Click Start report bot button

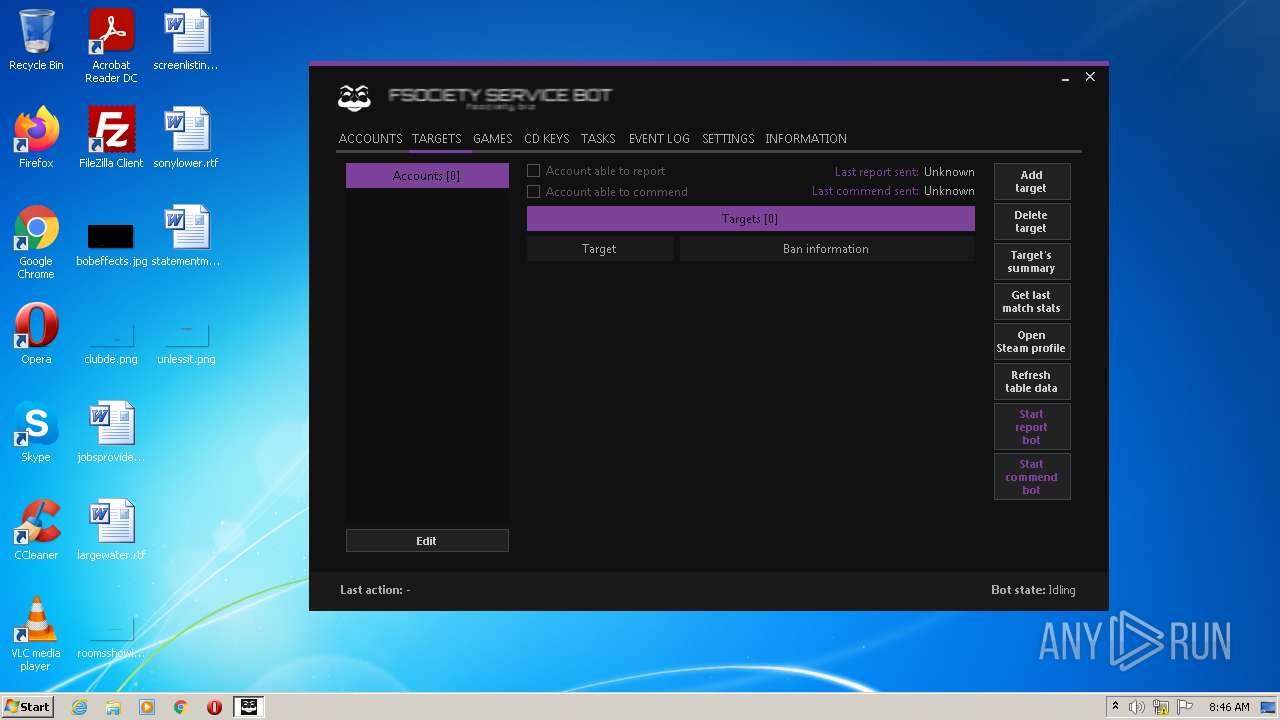pyautogui.click(x=1032, y=427)
